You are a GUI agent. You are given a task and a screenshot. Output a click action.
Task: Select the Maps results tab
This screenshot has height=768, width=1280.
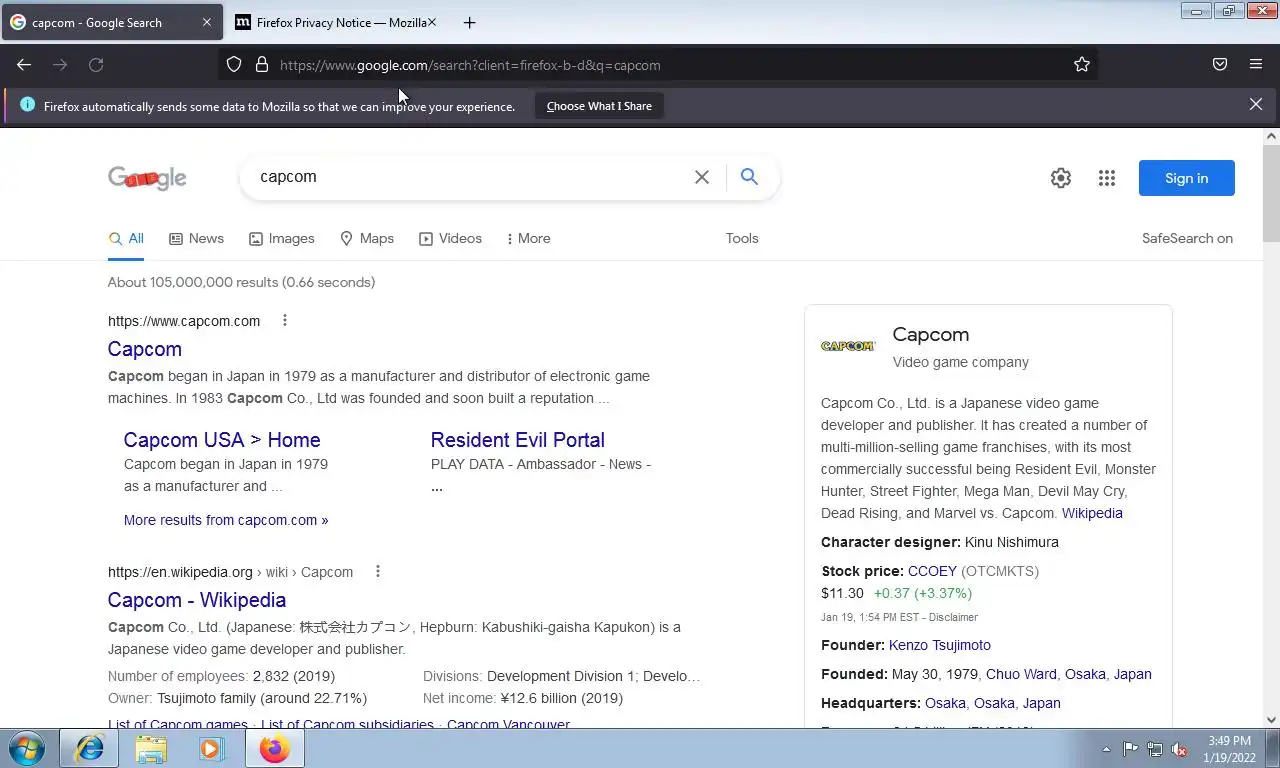coord(367,239)
